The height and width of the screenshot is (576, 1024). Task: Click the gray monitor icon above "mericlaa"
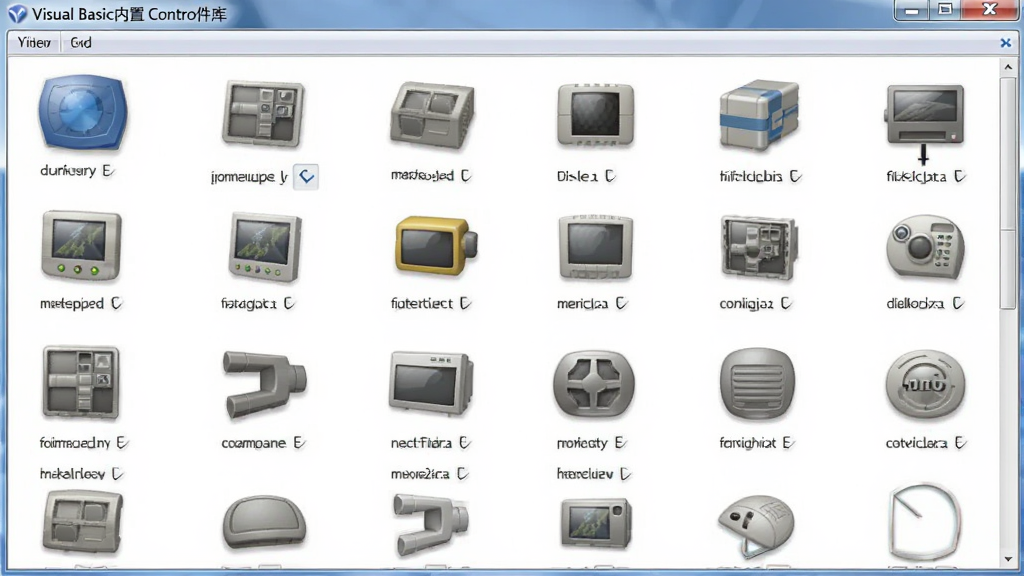pyautogui.click(x=595, y=248)
